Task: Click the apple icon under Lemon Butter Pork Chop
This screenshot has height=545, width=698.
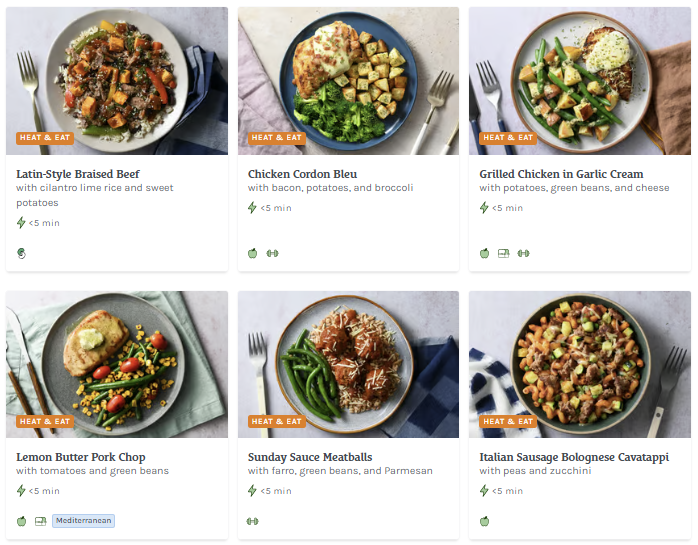Action: tap(21, 521)
